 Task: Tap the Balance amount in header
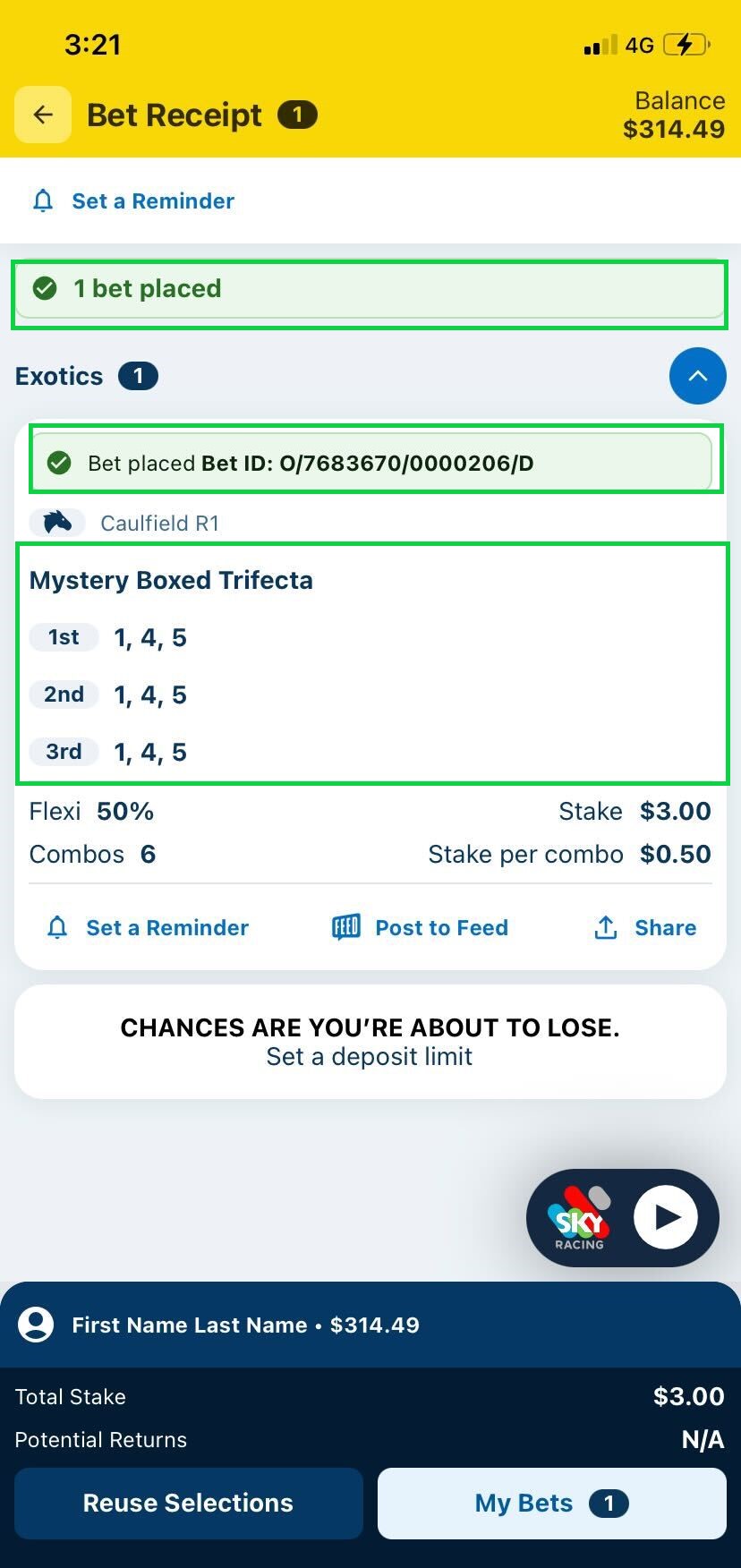point(674,129)
